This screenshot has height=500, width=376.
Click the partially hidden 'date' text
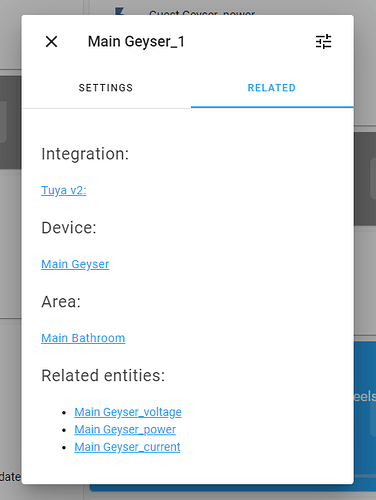(x=10, y=477)
